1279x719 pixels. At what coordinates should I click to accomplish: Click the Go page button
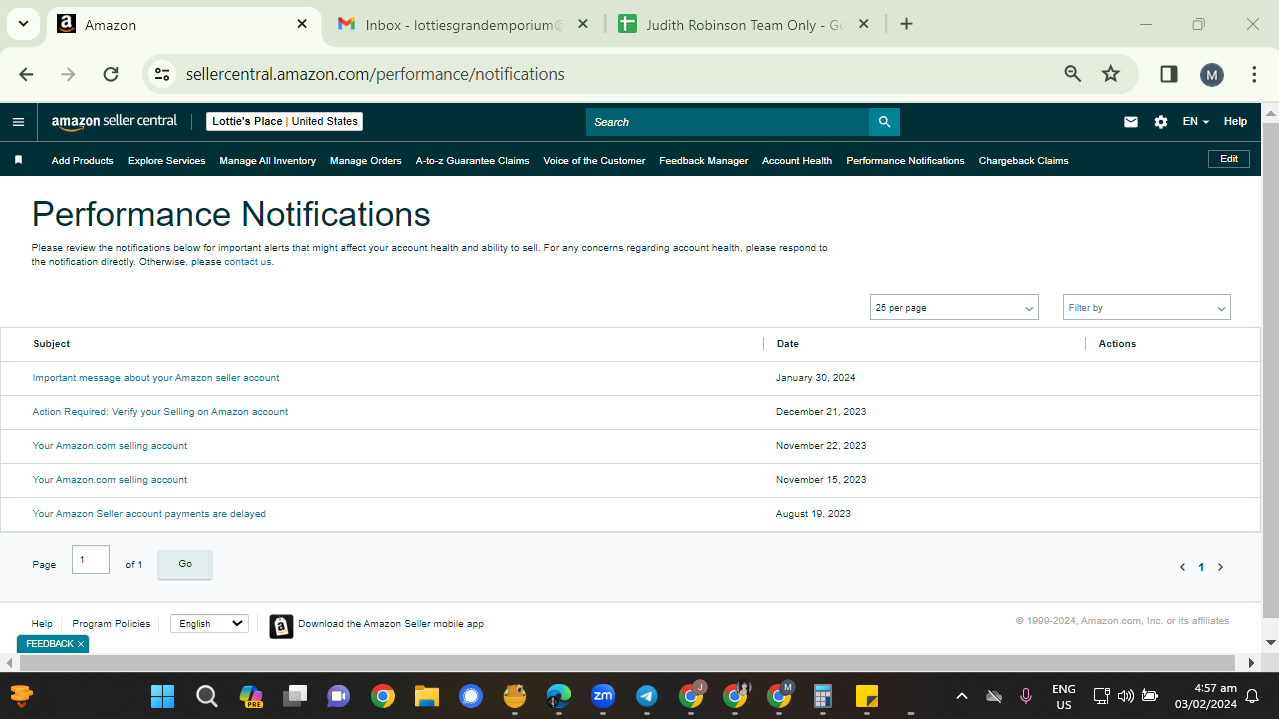tap(185, 564)
